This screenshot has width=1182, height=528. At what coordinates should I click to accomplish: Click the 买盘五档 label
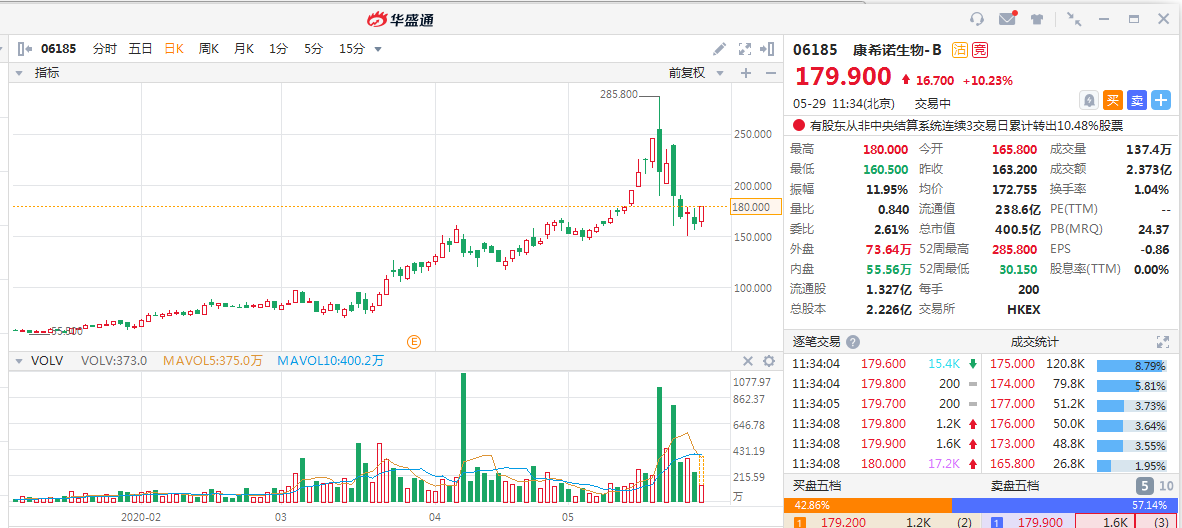click(x=818, y=487)
